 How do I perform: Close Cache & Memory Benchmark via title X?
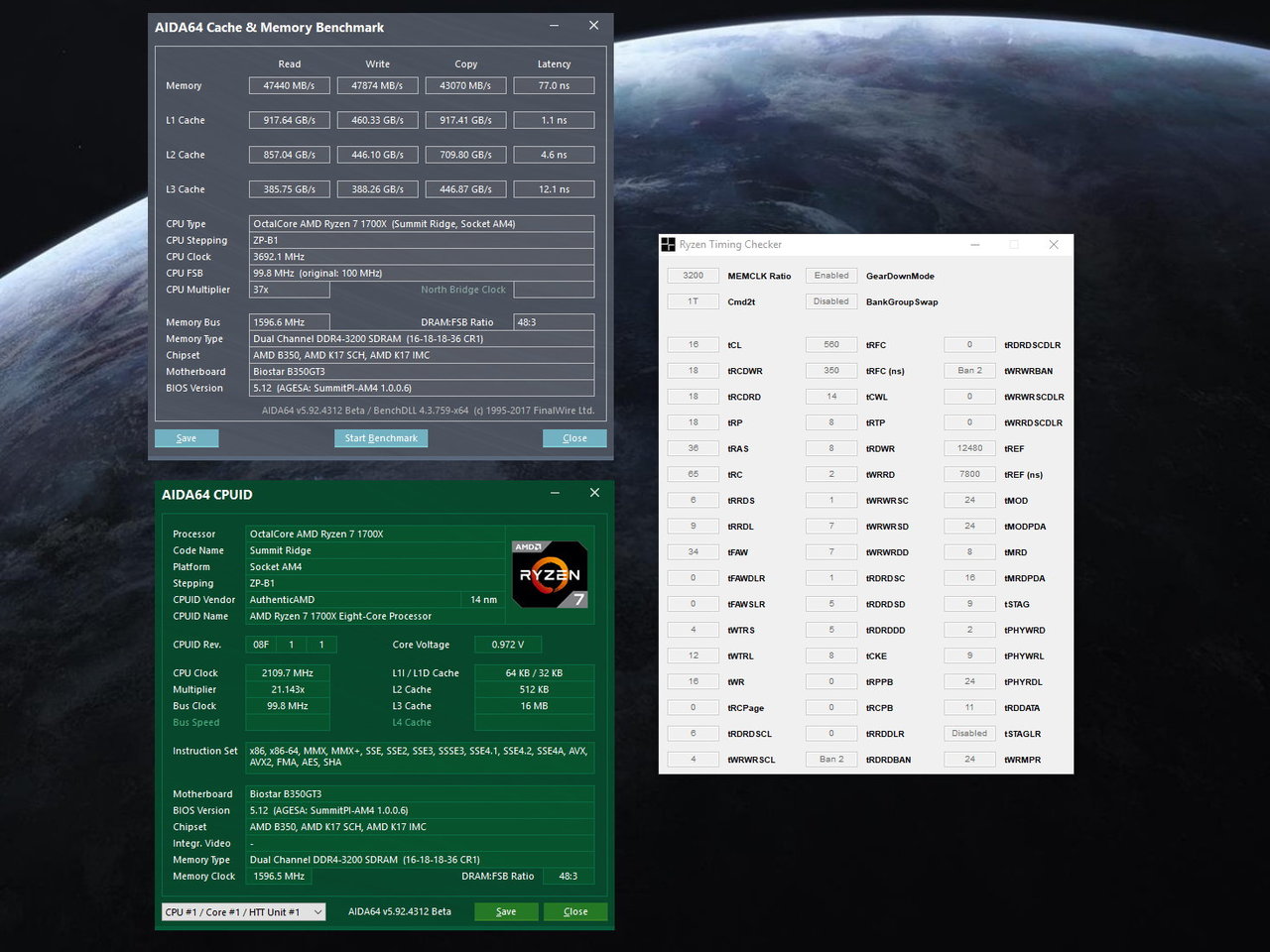point(593,26)
